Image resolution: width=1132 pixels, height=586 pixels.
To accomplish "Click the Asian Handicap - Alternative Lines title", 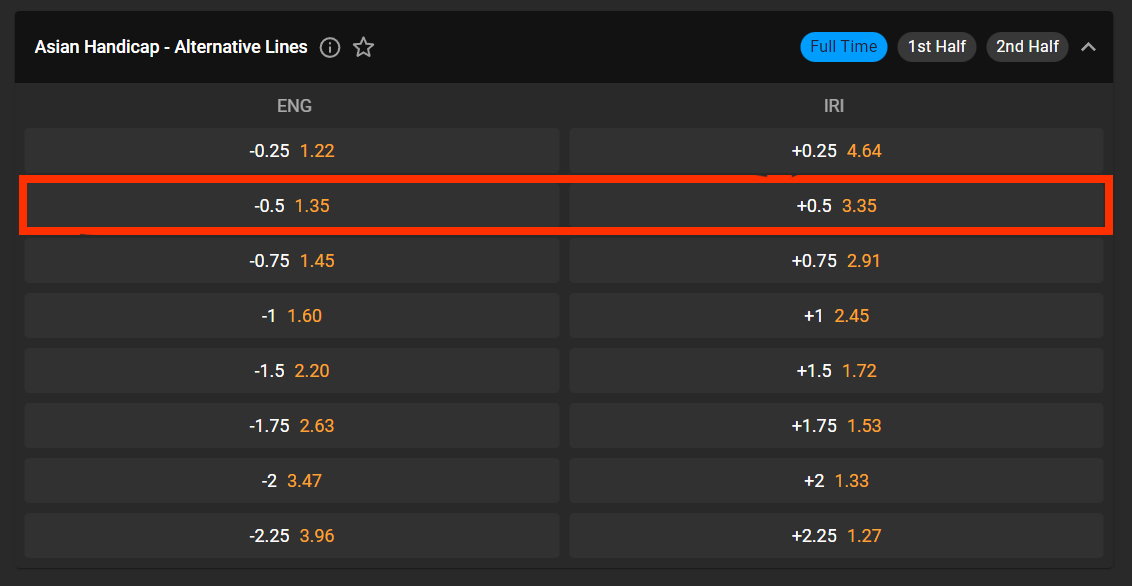I will tap(171, 47).
